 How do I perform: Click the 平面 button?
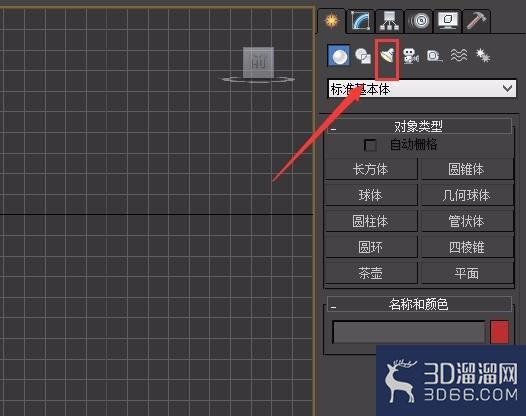(467, 273)
